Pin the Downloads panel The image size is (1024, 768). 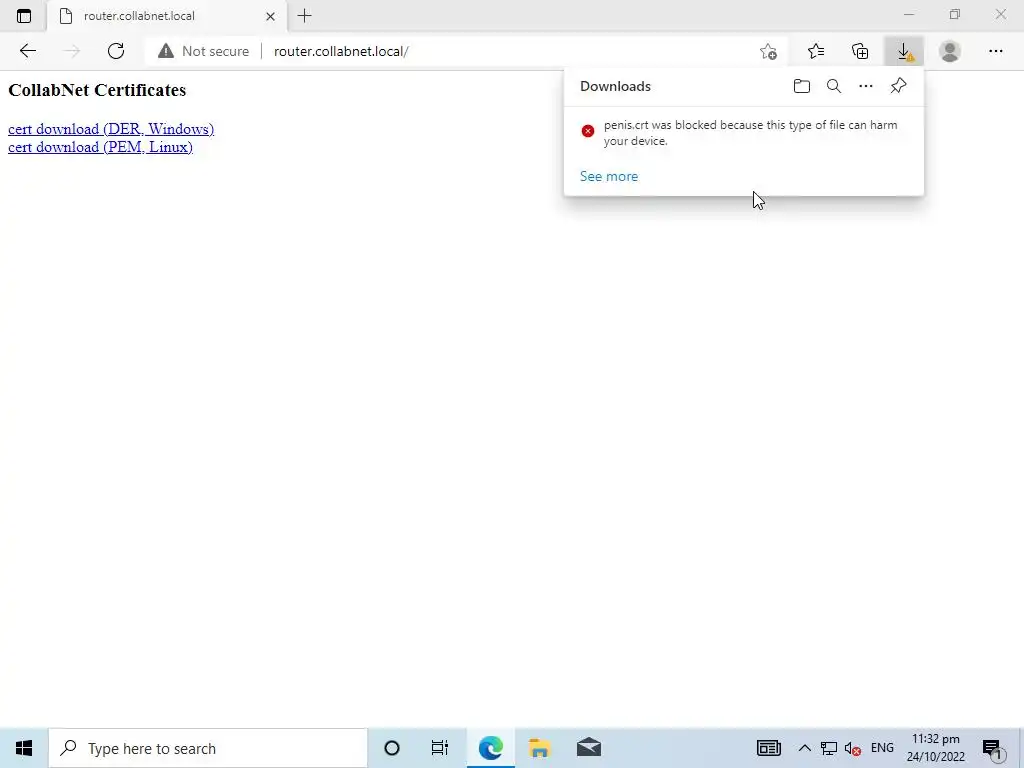tap(898, 86)
